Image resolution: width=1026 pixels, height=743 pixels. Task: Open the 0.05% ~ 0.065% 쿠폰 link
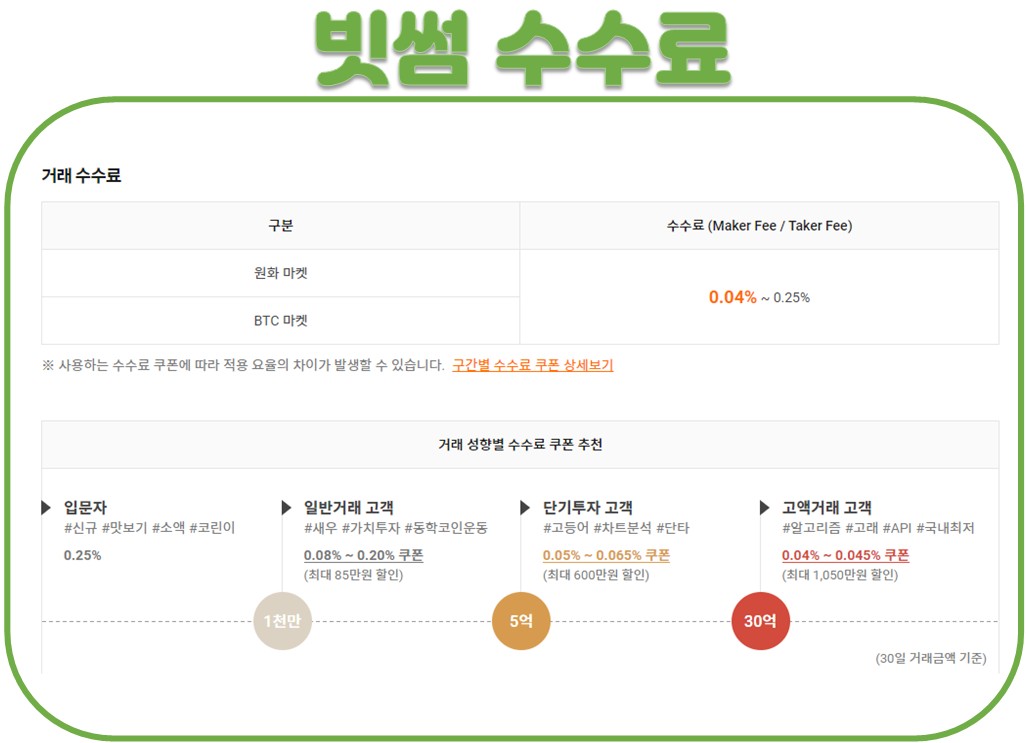[x=606, y=555]
